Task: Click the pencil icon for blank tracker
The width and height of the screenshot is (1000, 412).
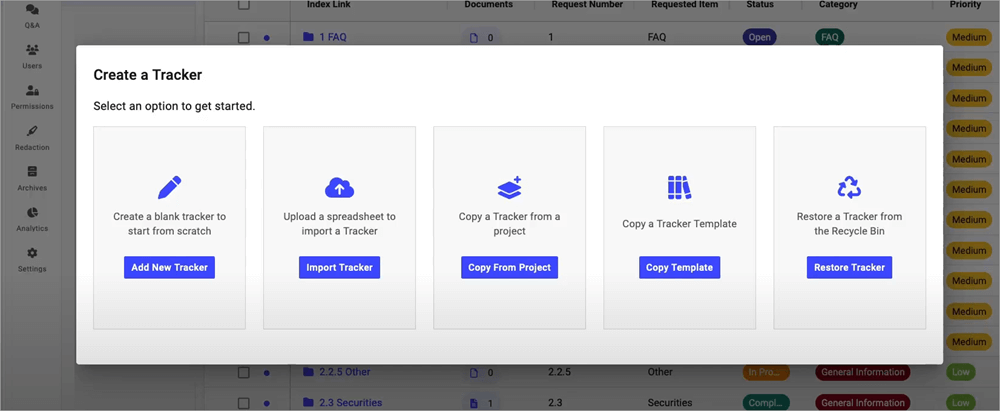Action: (169, 187)
